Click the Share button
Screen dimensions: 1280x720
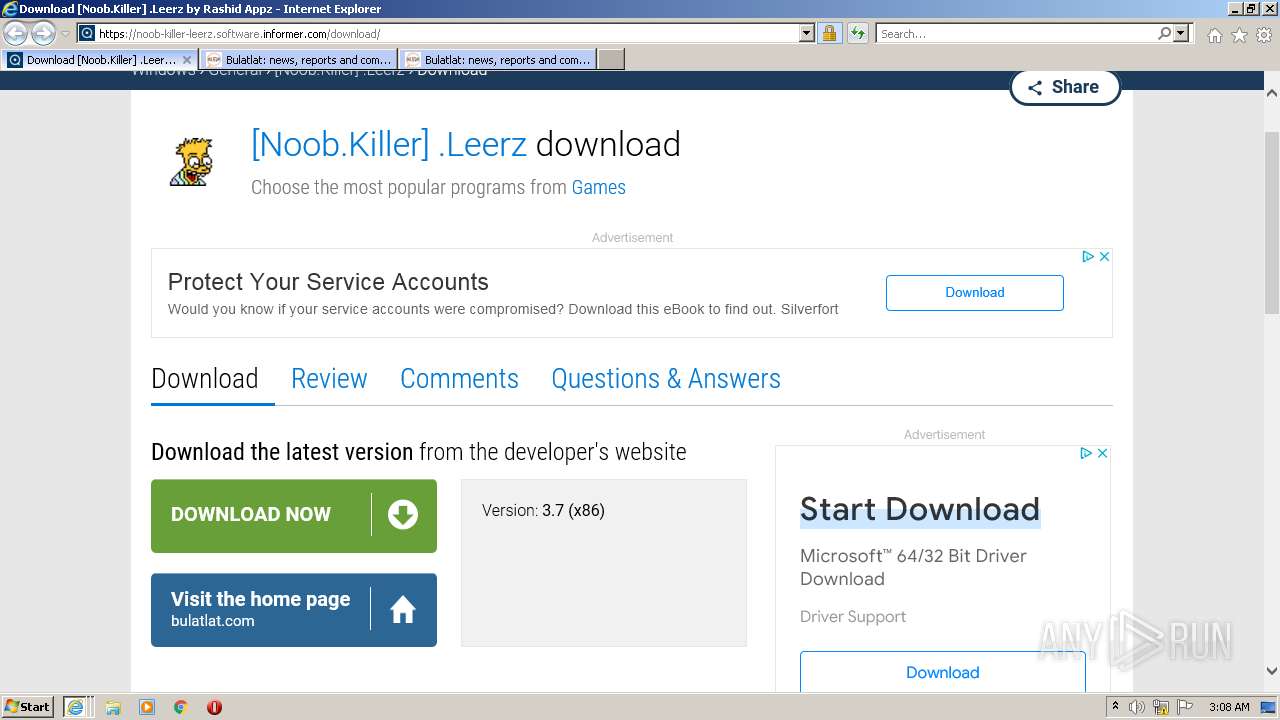click(x=1065, y=87)
